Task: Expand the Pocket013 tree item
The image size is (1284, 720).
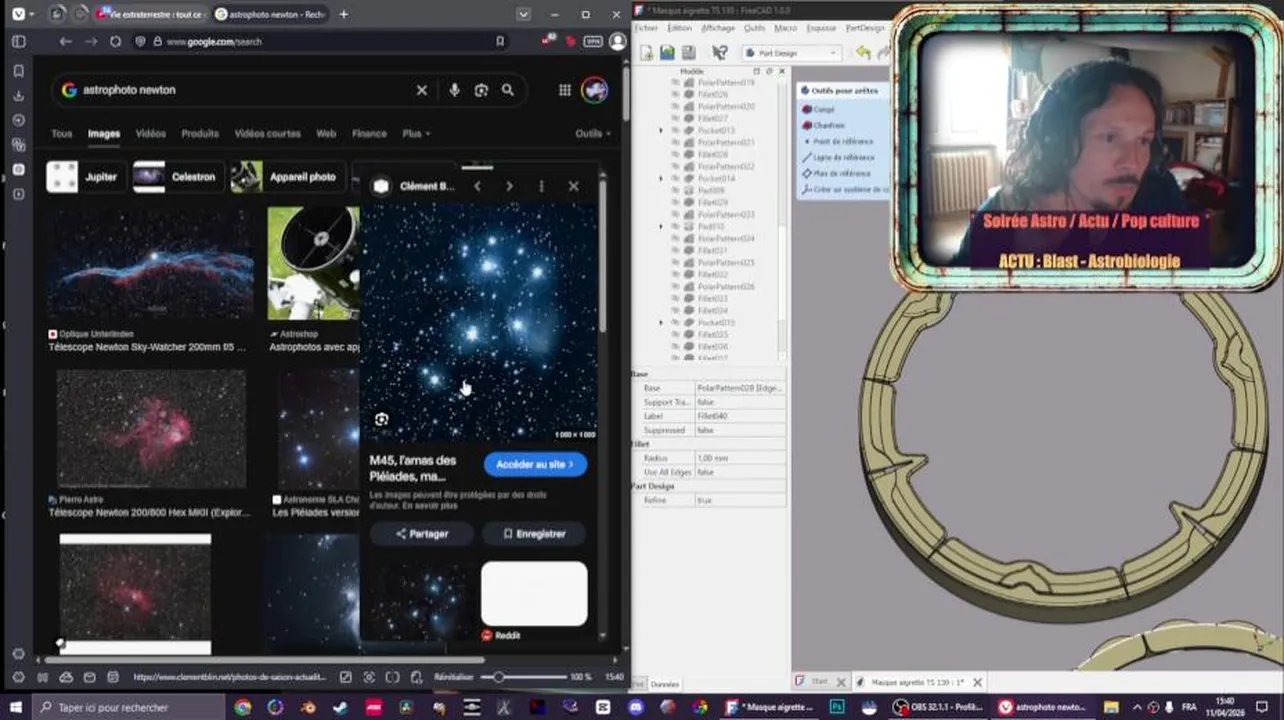Action: 660,130
